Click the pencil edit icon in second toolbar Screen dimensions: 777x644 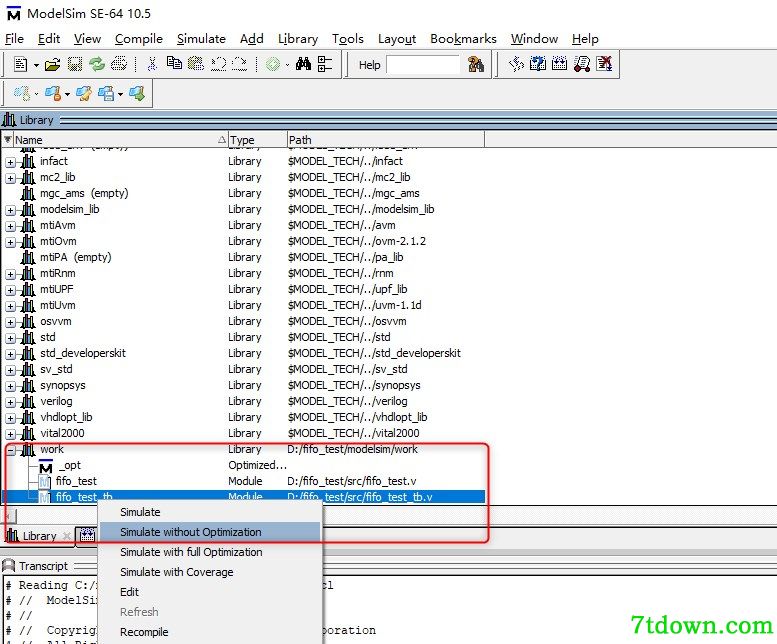pos(83,93)
